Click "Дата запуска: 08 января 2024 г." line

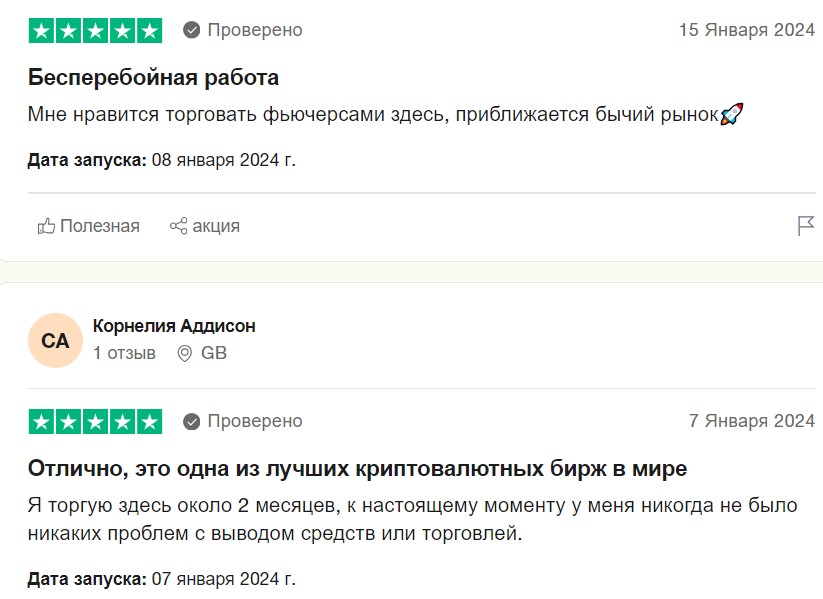161,160
